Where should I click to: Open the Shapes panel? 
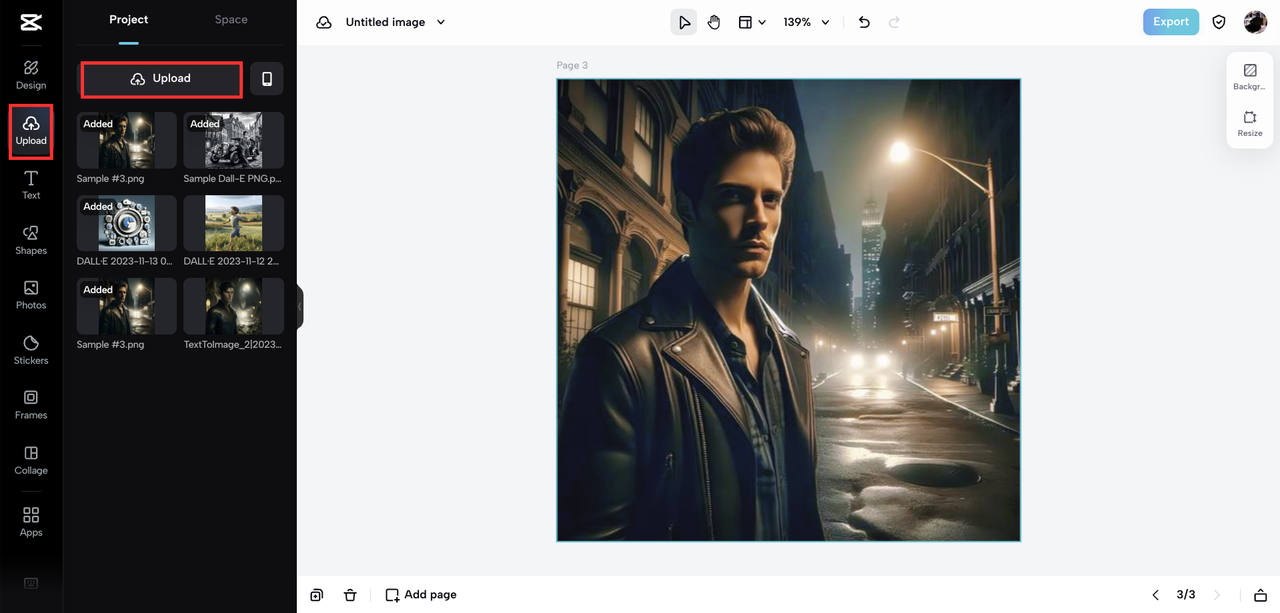click(x=31, y=240)
